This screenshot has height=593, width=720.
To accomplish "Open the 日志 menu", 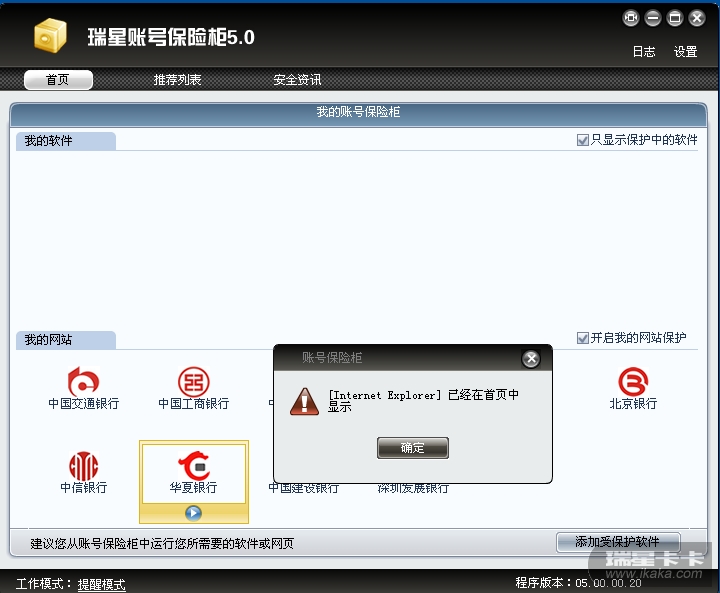I will point(644,51).
